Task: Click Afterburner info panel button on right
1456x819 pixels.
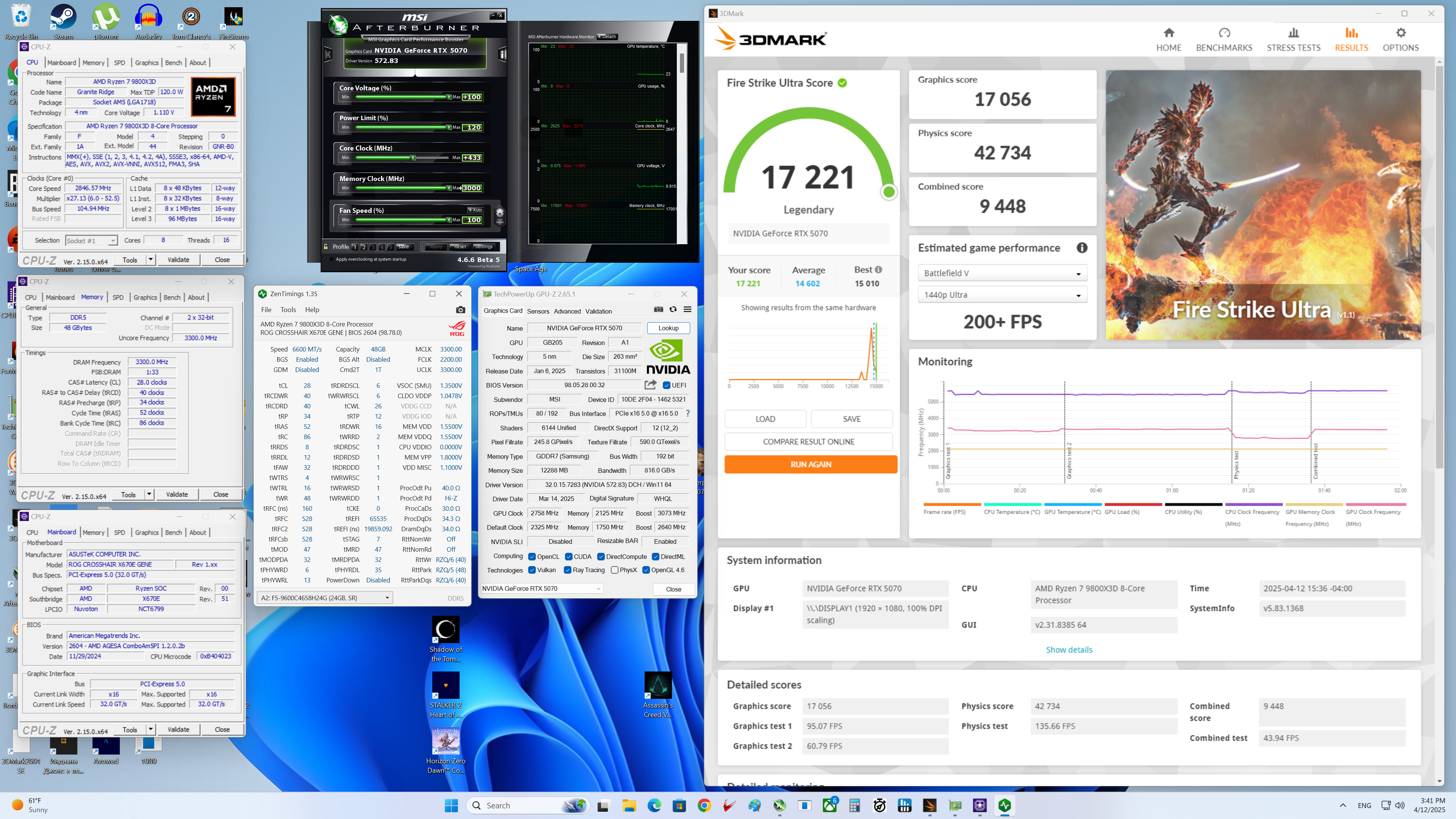Action: click(x=502, y=54)
